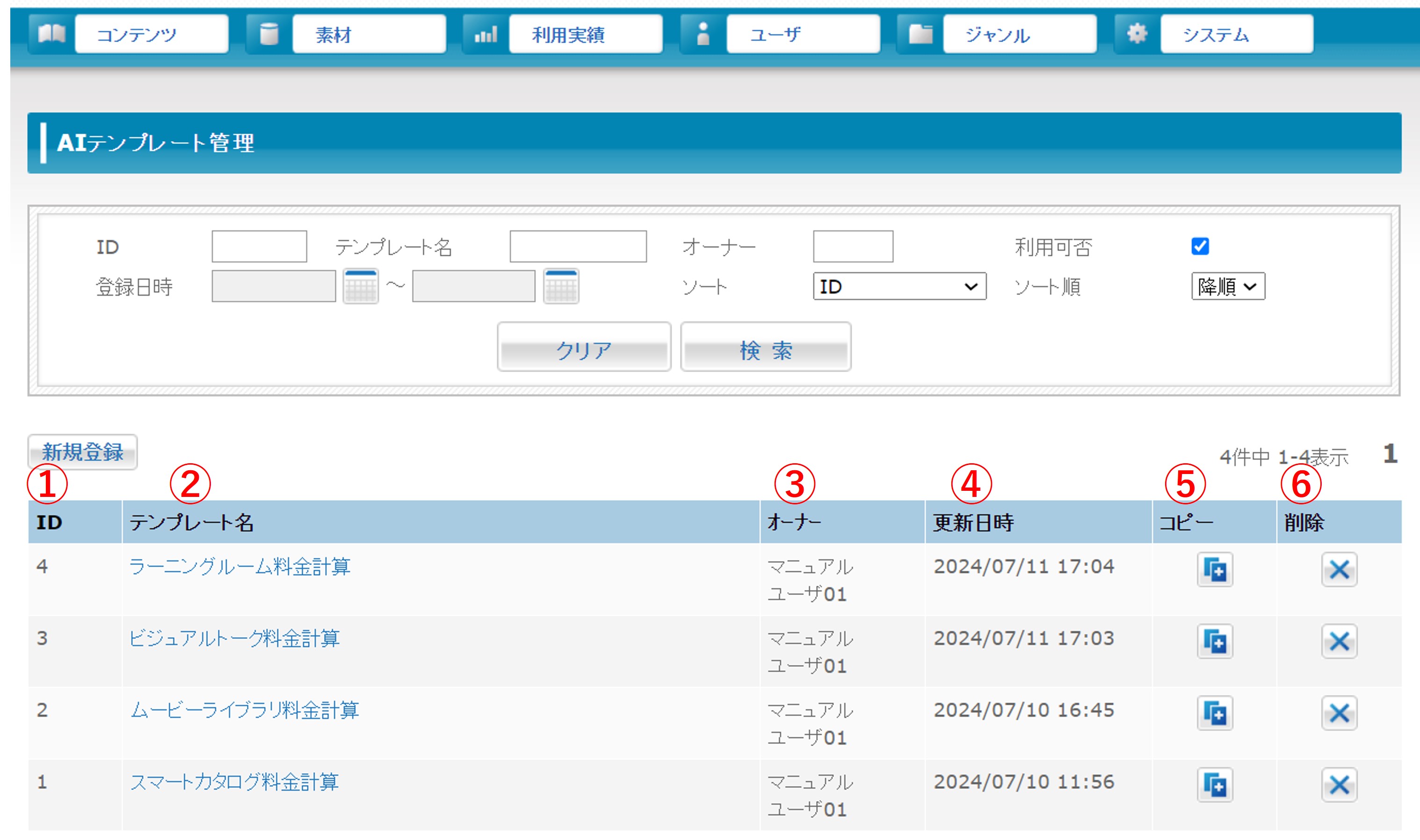The width and height of the screenshot is (1420, 840).
Task: Open the 利用実績 menu
Action: click(586, 35)
